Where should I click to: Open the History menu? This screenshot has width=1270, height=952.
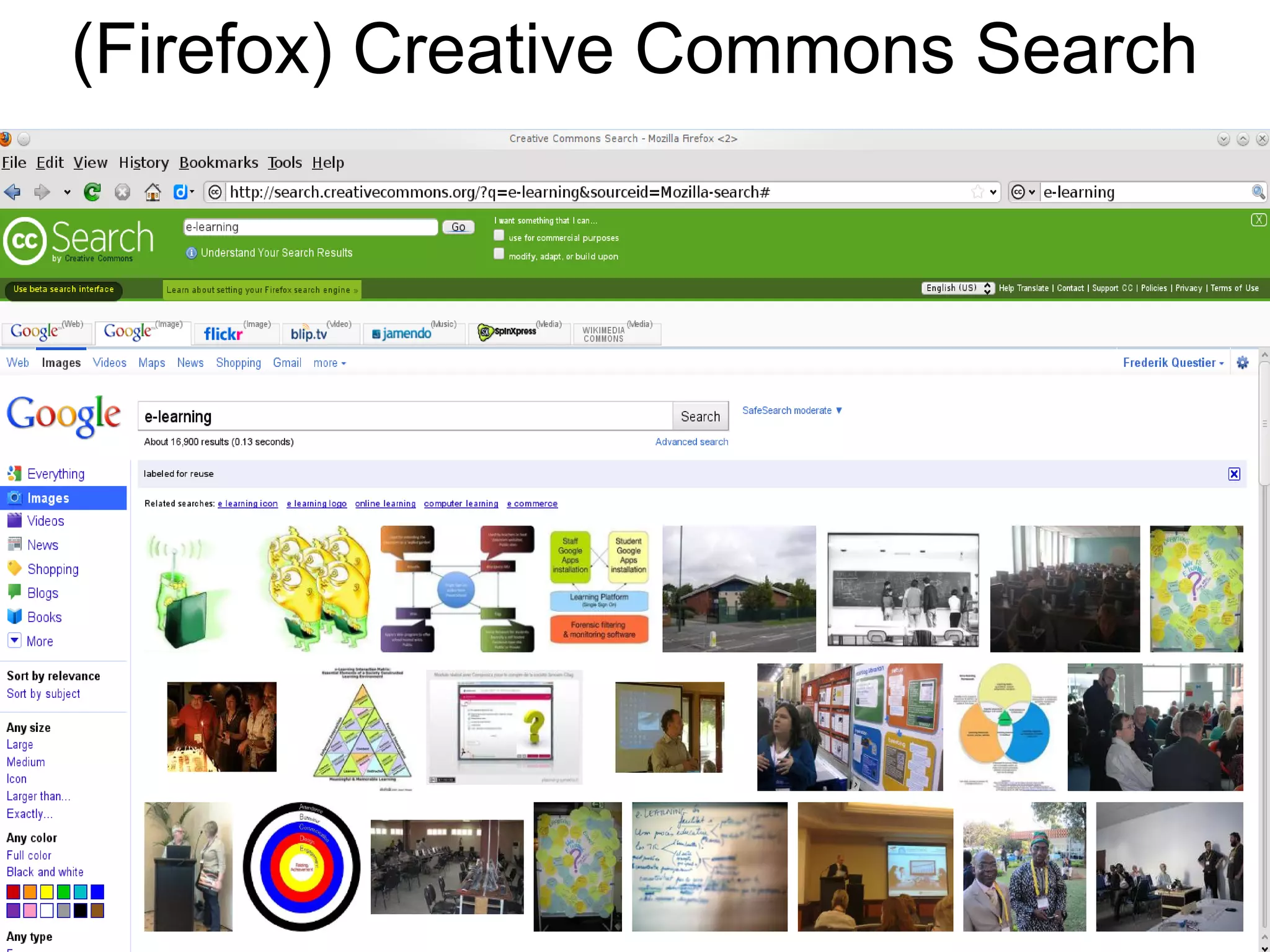pyautogui.click(x=144, y=162)
